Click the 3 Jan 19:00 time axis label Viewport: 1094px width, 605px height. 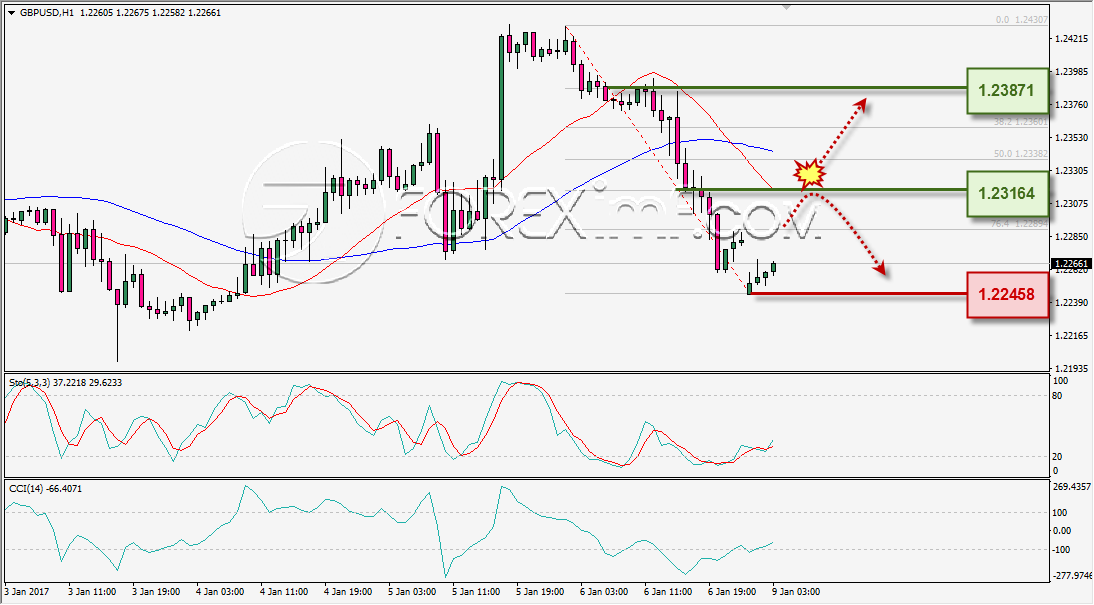tap(157, 592)
